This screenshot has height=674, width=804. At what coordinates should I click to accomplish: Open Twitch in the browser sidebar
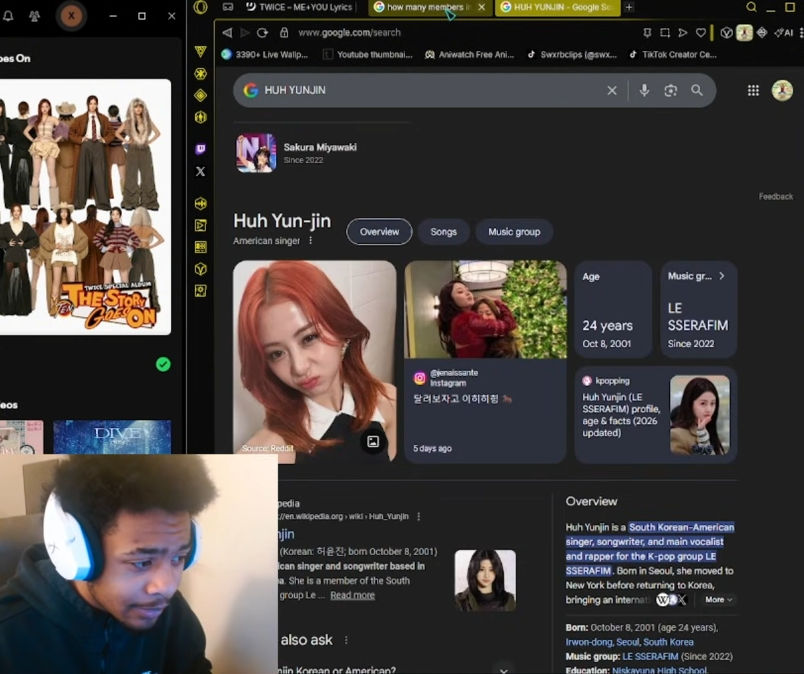[x=200, y=149]
